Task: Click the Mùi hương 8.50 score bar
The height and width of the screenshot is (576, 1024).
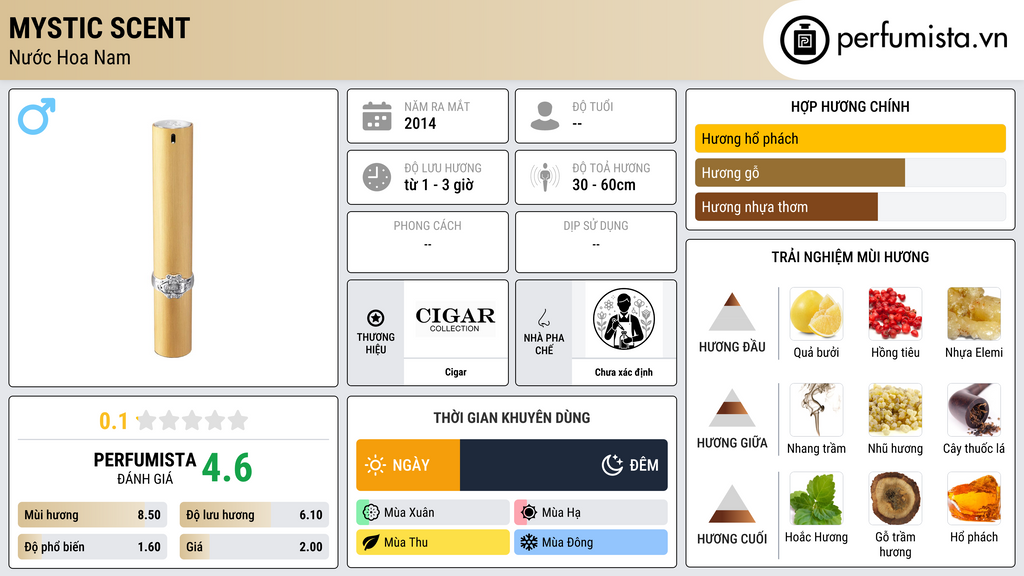Action: (x=92, y=515)
